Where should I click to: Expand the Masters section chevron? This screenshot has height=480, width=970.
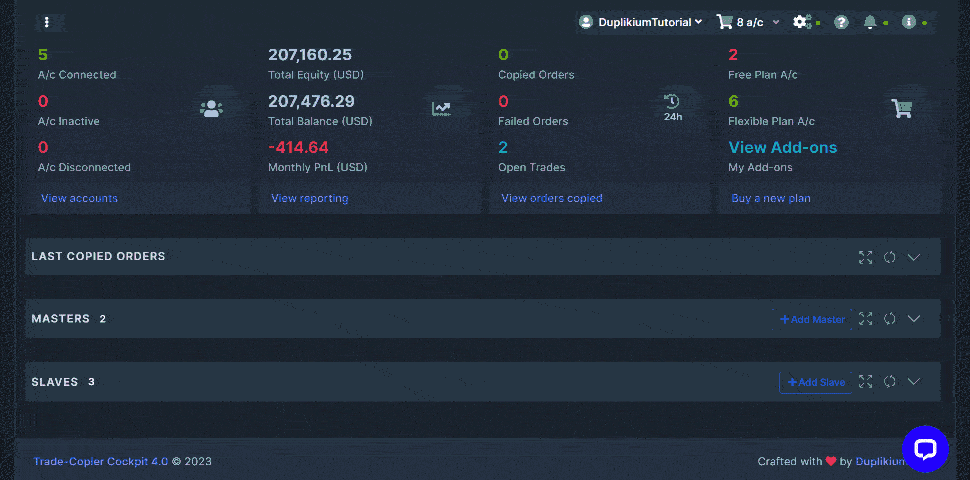click(x=913, y=319)
